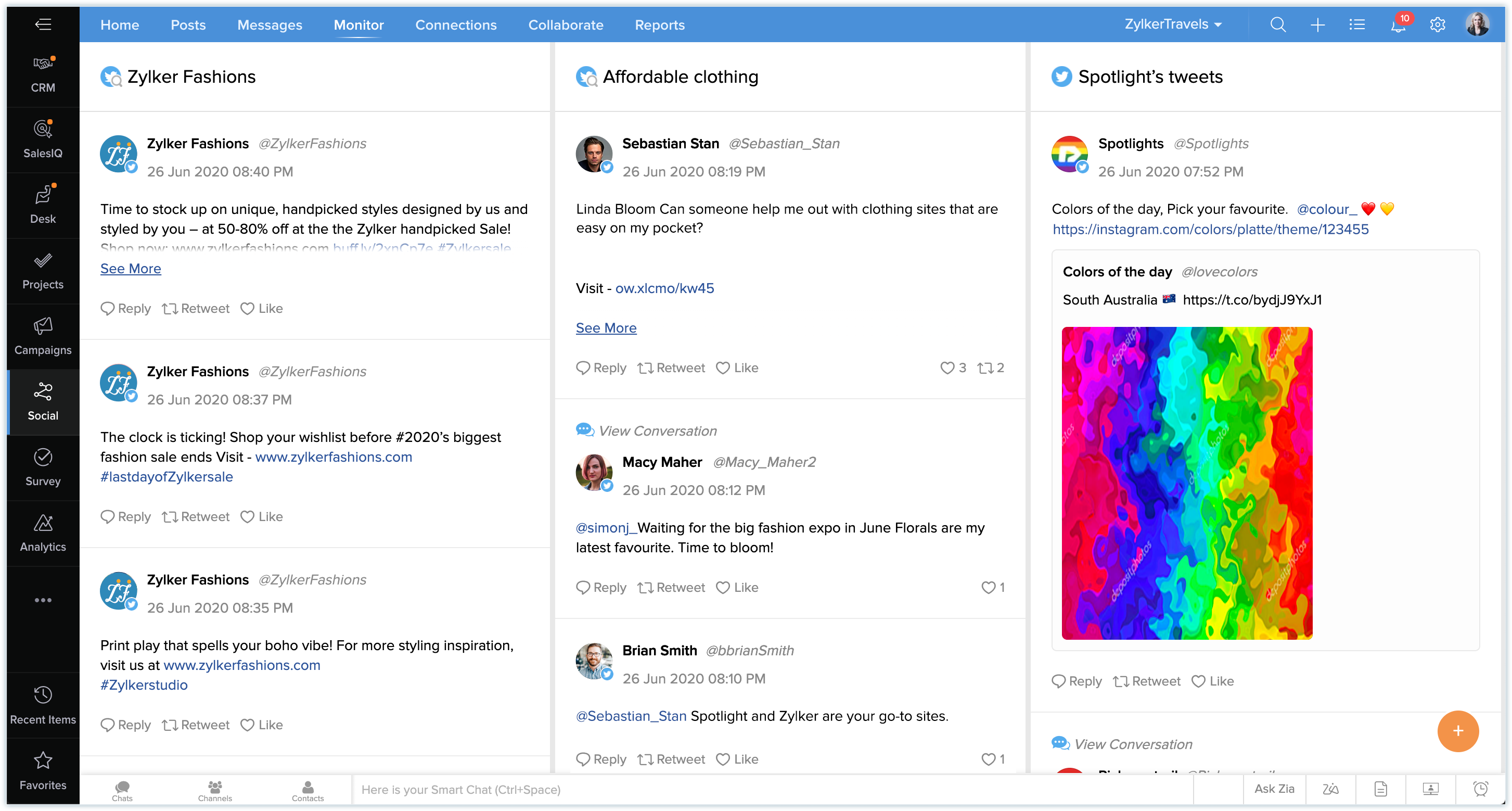Switch to the Reports tab
Image resolution: width=1512 pixels, height=811 pixels.
pyautogui.click(x=660, y=24)
